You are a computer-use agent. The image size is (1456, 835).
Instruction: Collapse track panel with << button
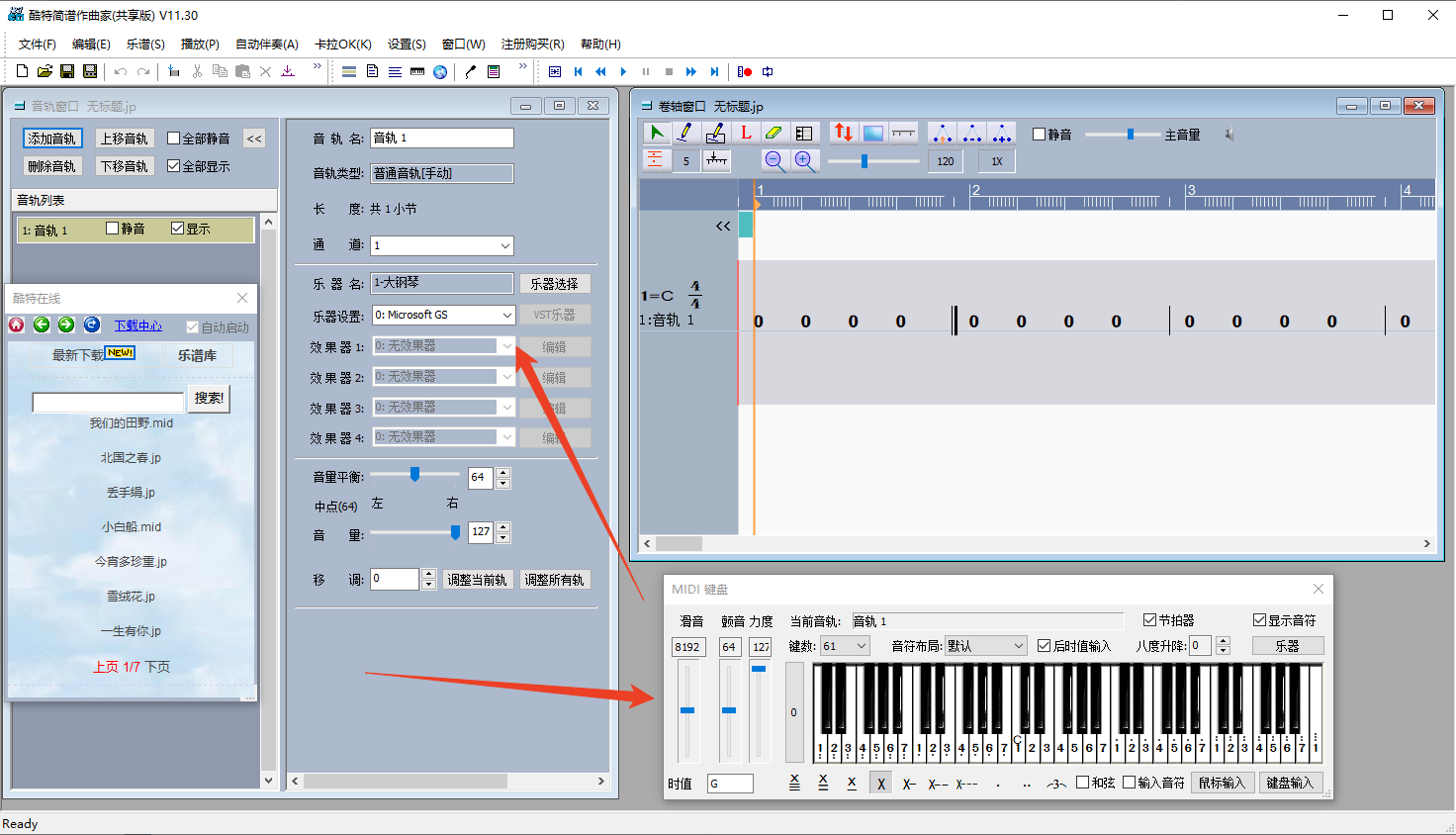pos(254,139)
